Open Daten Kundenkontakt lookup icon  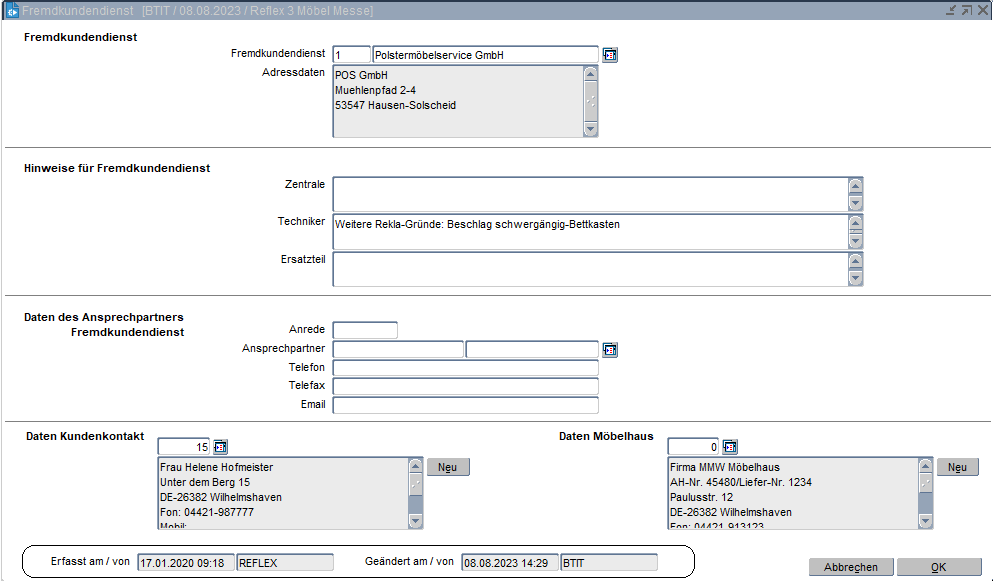pos(221,446)
